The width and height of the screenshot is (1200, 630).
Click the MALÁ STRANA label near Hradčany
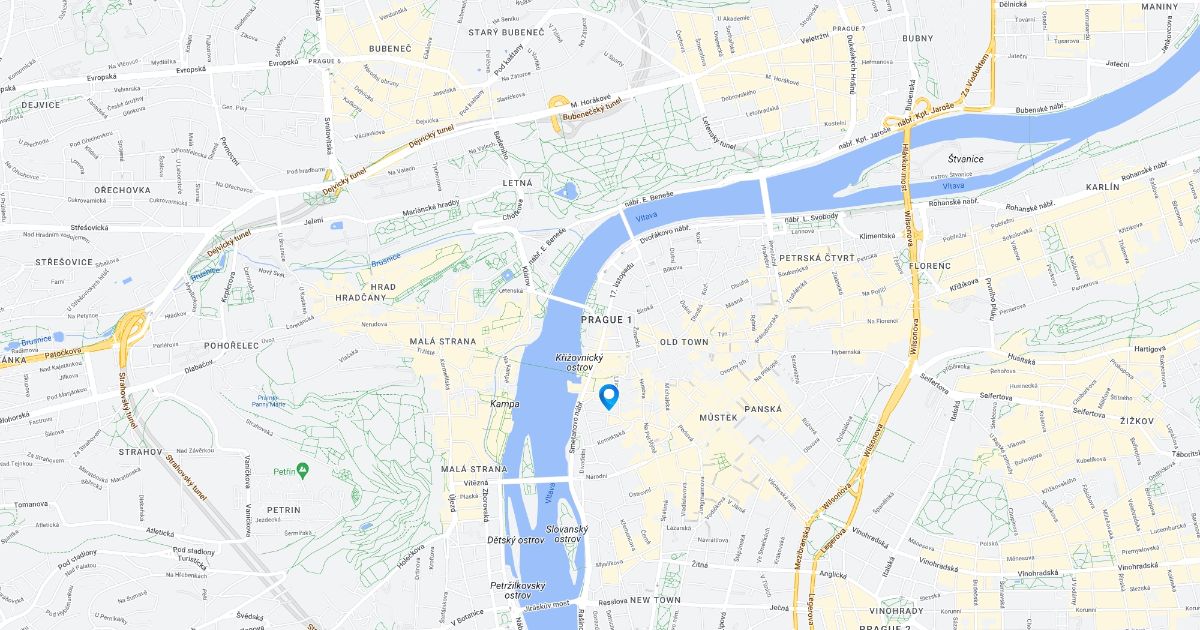click(443, 342)
